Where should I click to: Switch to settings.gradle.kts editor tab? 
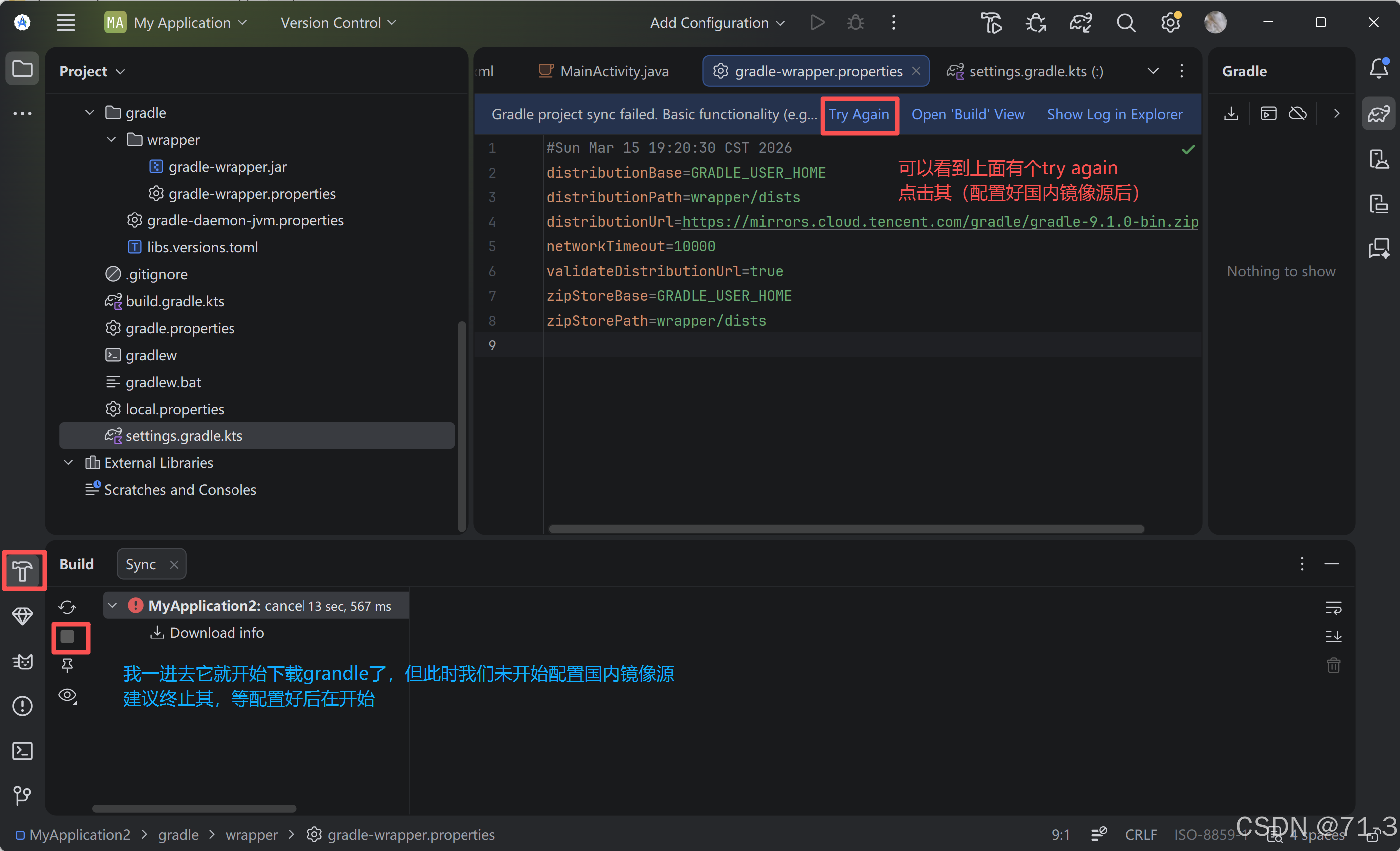coord(1026,71)
